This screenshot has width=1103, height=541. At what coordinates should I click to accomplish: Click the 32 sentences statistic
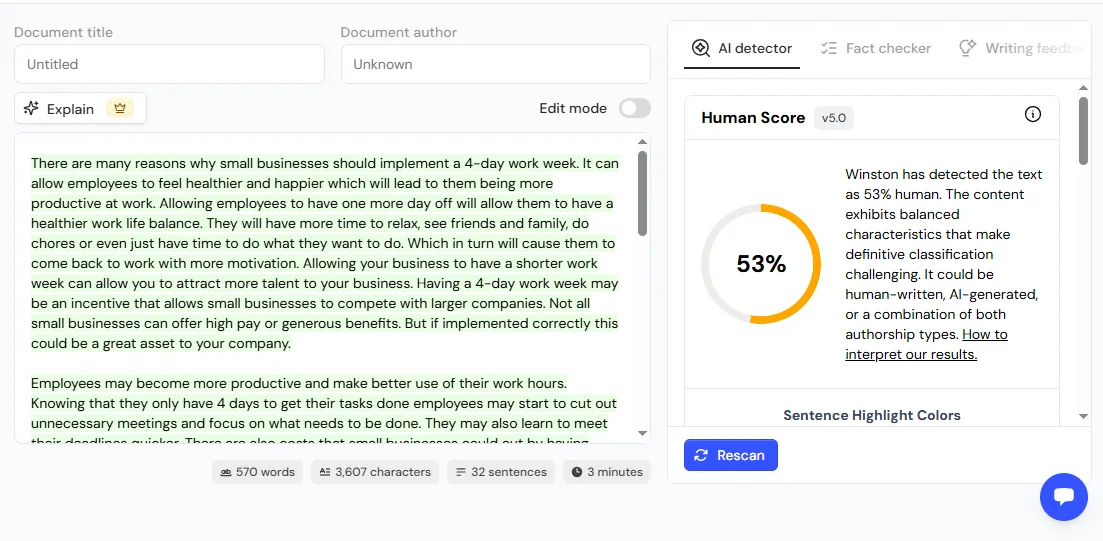[501, 472]
